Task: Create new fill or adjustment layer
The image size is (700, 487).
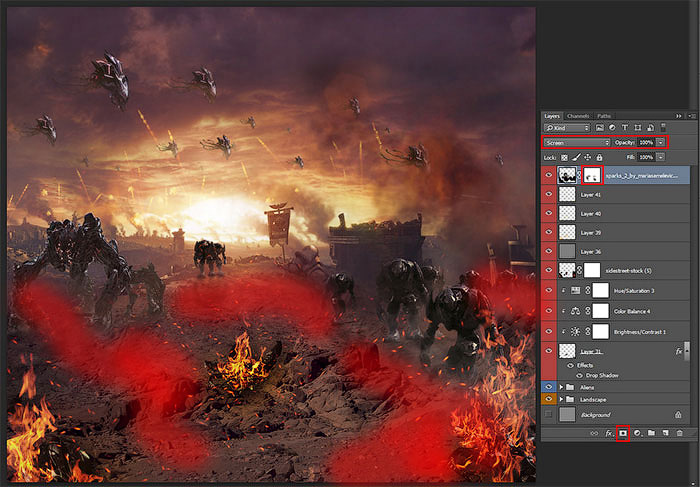Action: point(638,433)
